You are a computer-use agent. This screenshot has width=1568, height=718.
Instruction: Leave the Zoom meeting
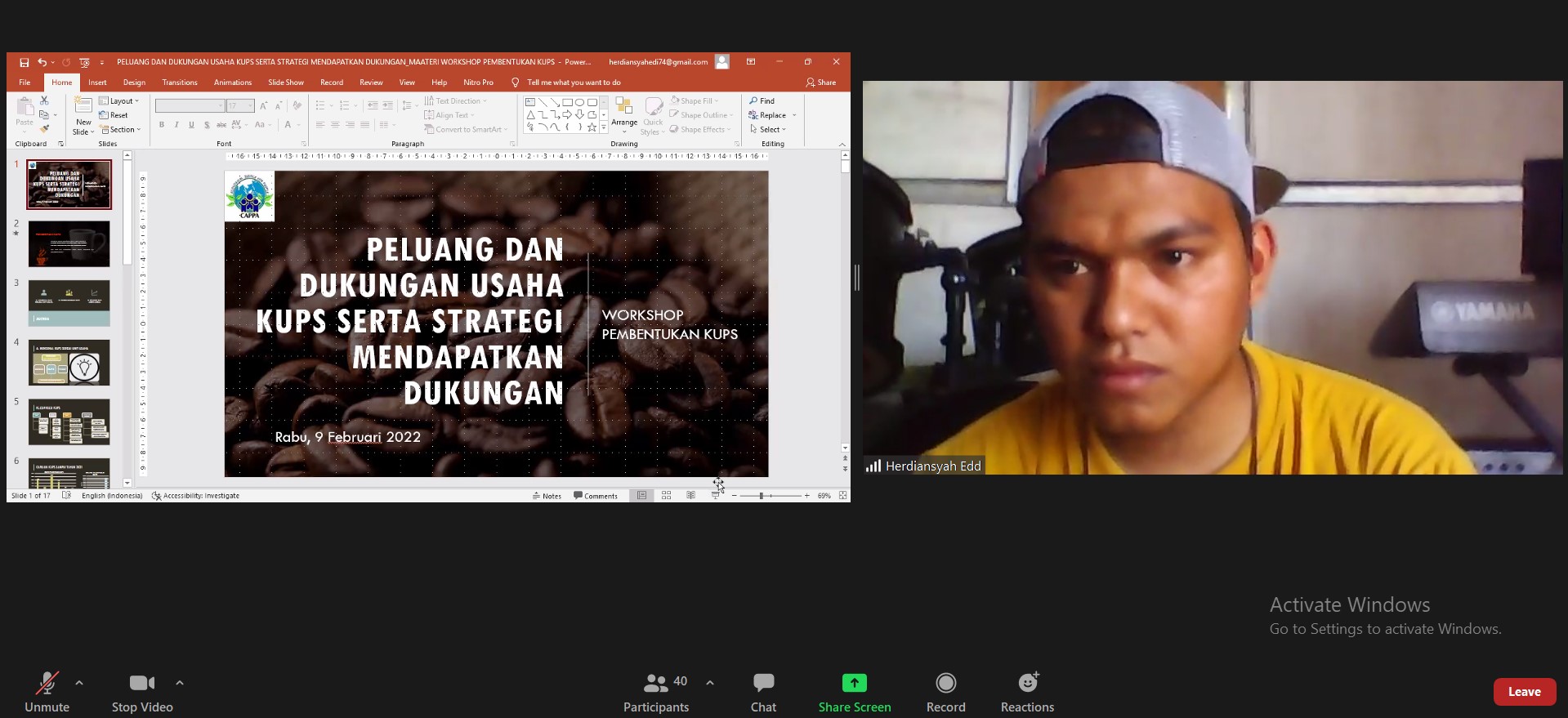[x=1524, y=692]
